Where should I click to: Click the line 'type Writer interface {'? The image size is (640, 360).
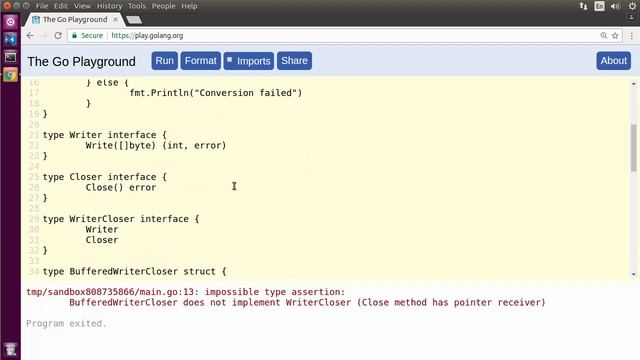[x=105, y=135]
